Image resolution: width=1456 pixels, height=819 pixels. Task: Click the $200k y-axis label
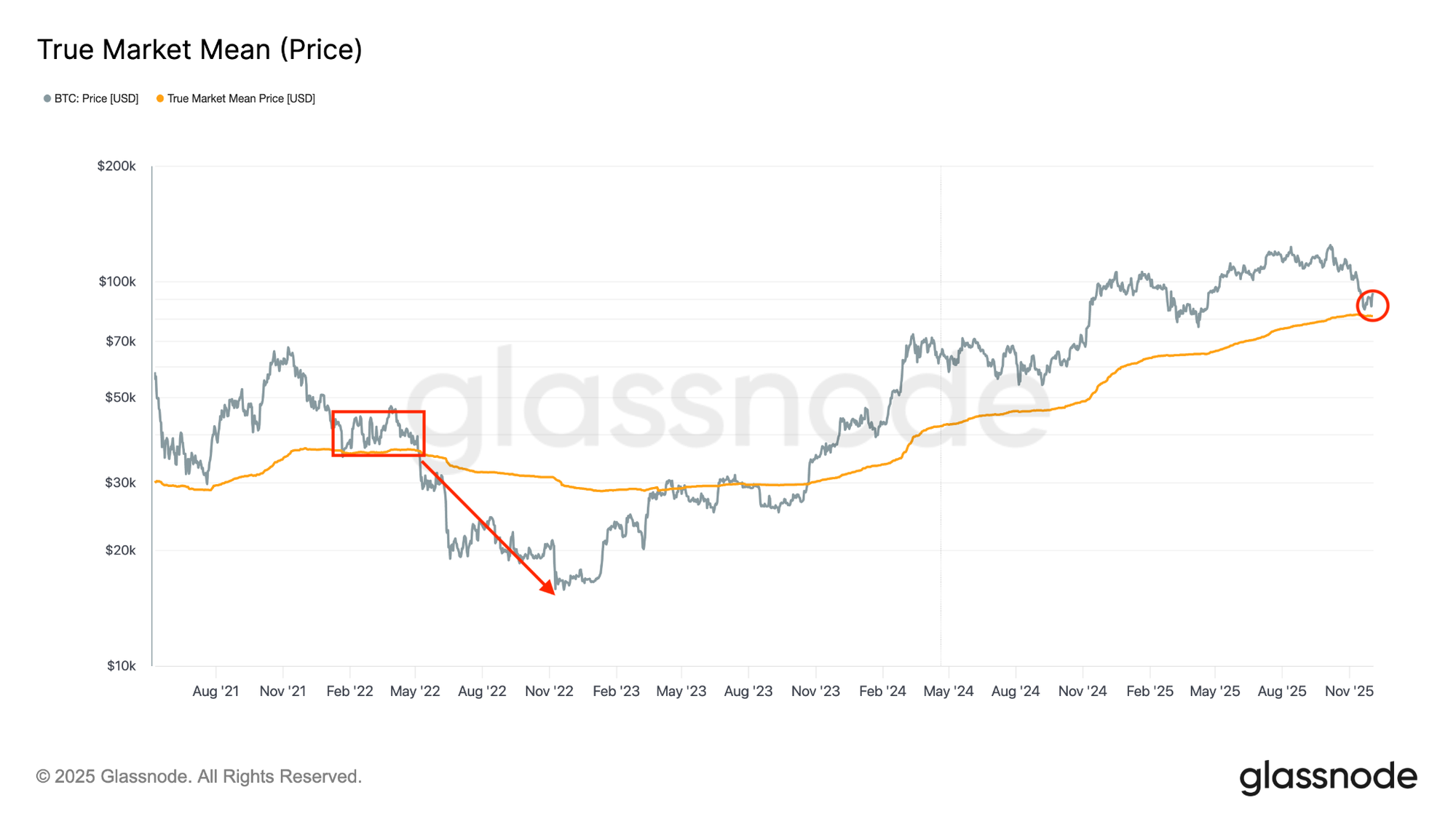[x=116, y=166]
